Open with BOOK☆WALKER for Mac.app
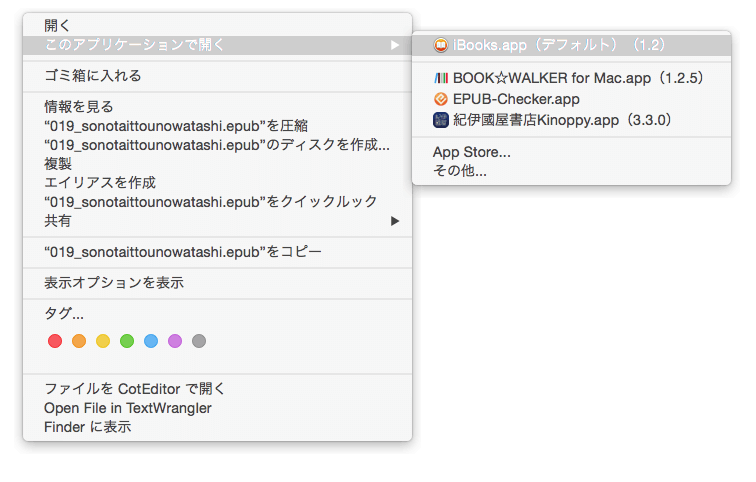This screenshot has height=482, width=756. pyautogui.click(x=572, y=78)
